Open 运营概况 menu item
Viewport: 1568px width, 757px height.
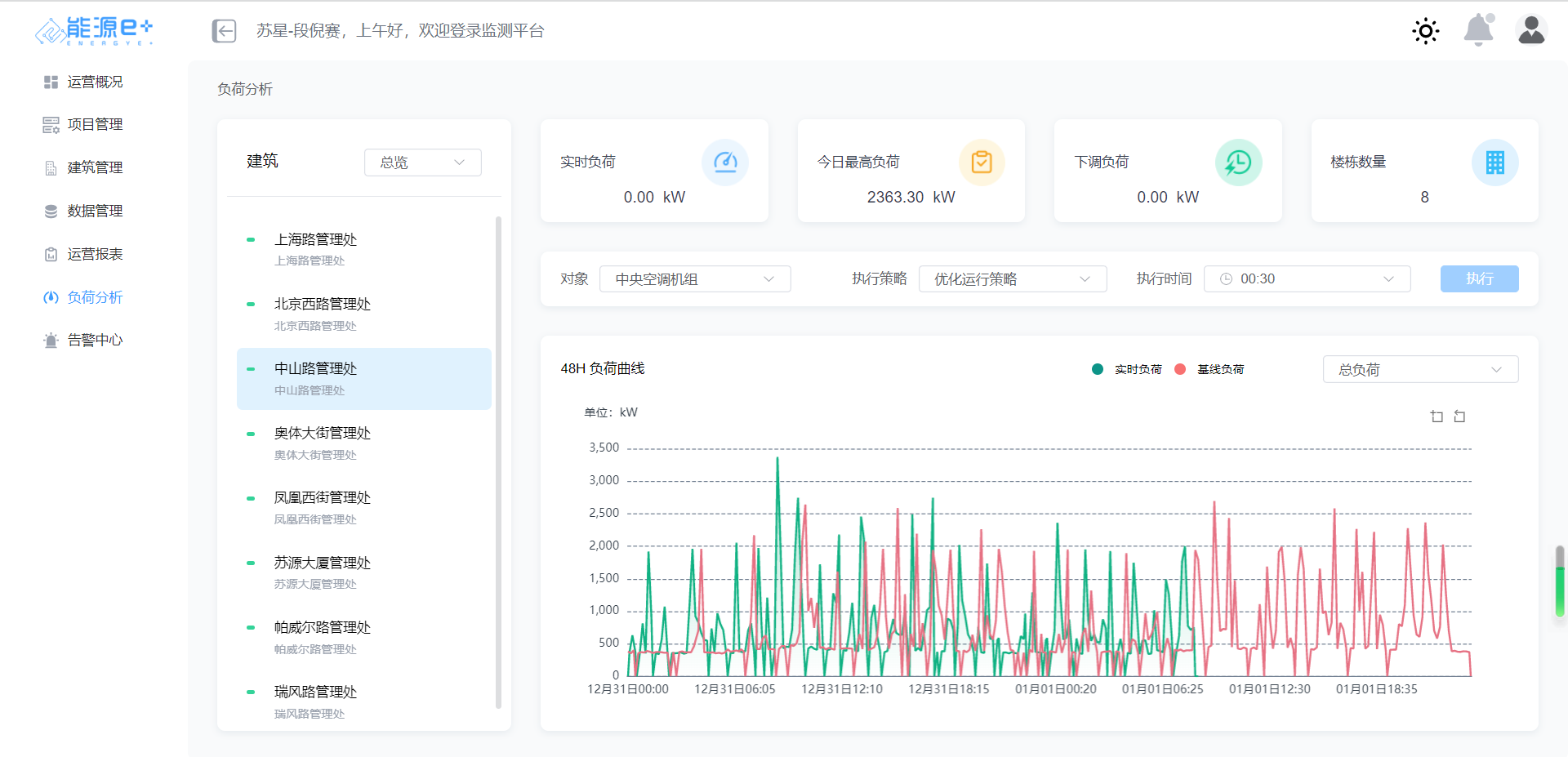tap(95, 82)
